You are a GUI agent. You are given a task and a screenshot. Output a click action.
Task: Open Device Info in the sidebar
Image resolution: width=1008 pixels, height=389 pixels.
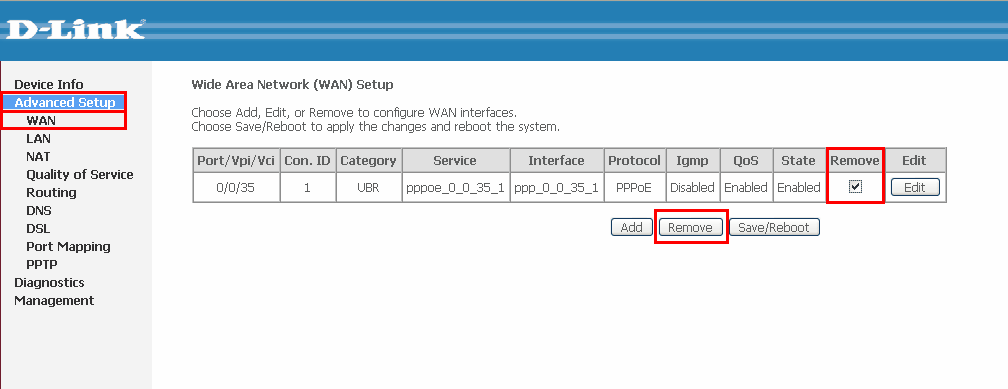pyautogui.click(x=49, y=84)
